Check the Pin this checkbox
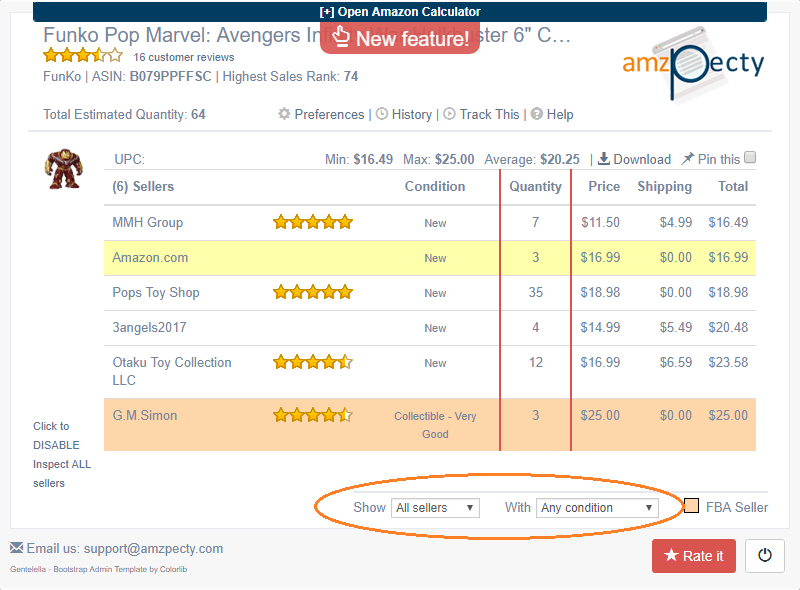Viewport: 800px width, 590px height. [750, 157]
